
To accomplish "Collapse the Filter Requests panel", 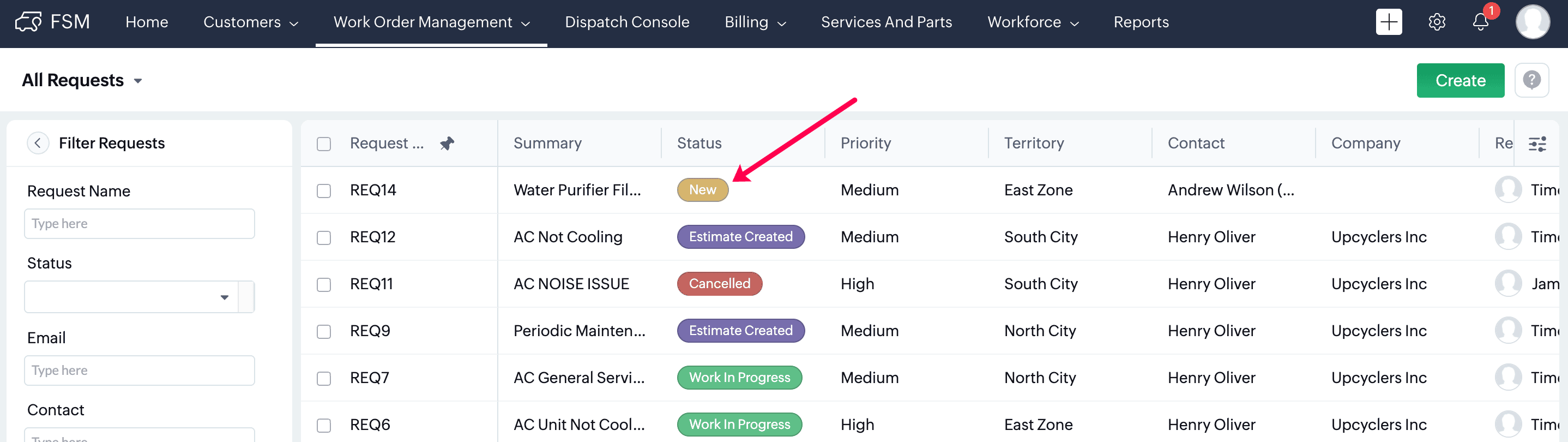I will click(38, 143).
